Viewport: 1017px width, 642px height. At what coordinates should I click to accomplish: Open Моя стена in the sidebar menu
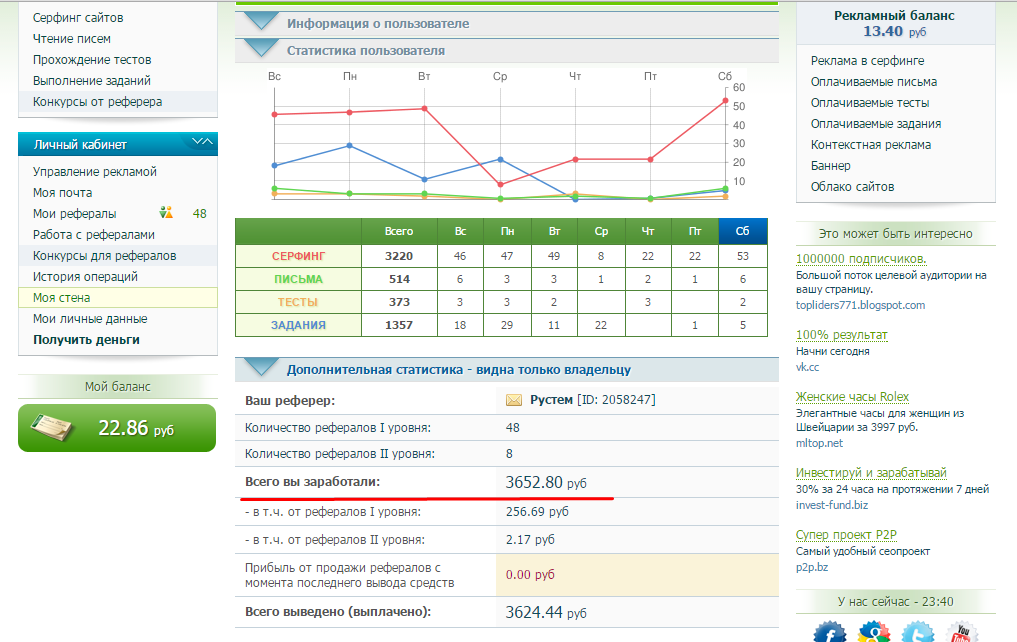click(61, 298)
